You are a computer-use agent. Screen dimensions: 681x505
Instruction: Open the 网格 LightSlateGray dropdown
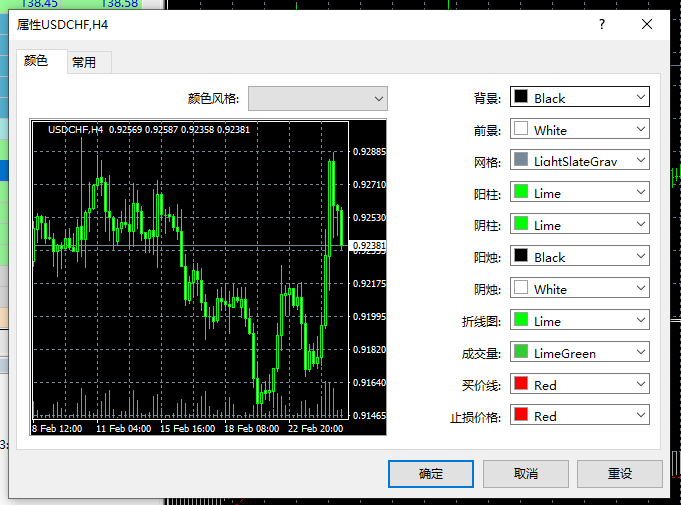tap(640, 161)
